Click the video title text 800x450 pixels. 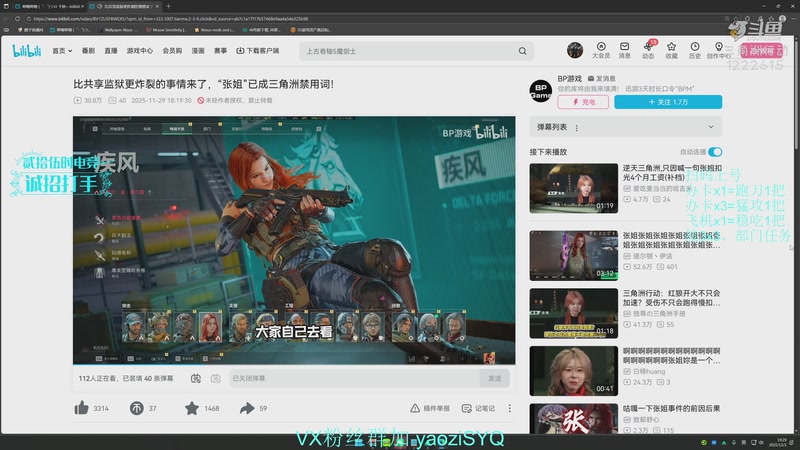pos(204,84)
